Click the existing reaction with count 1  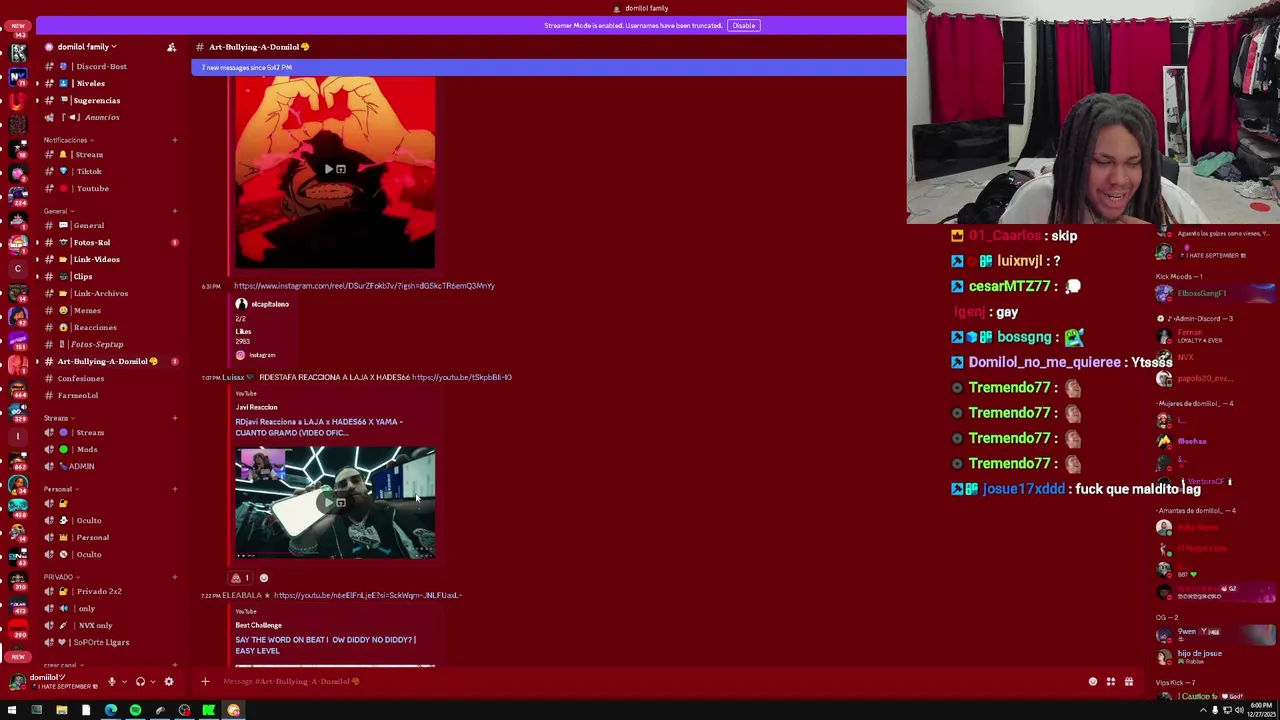click(x=241, y=578)
